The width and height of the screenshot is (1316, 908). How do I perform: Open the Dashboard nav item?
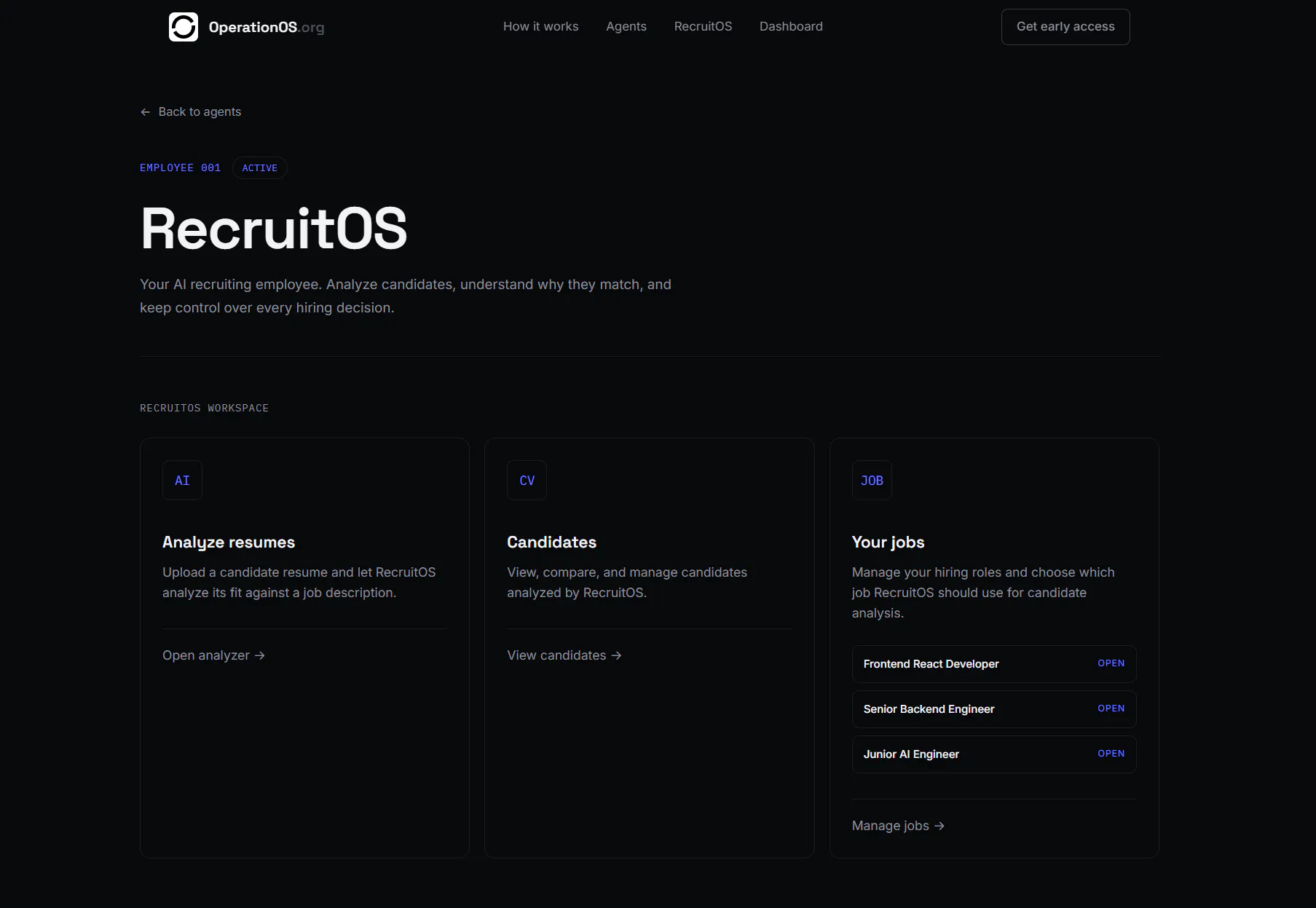[791, 26]
